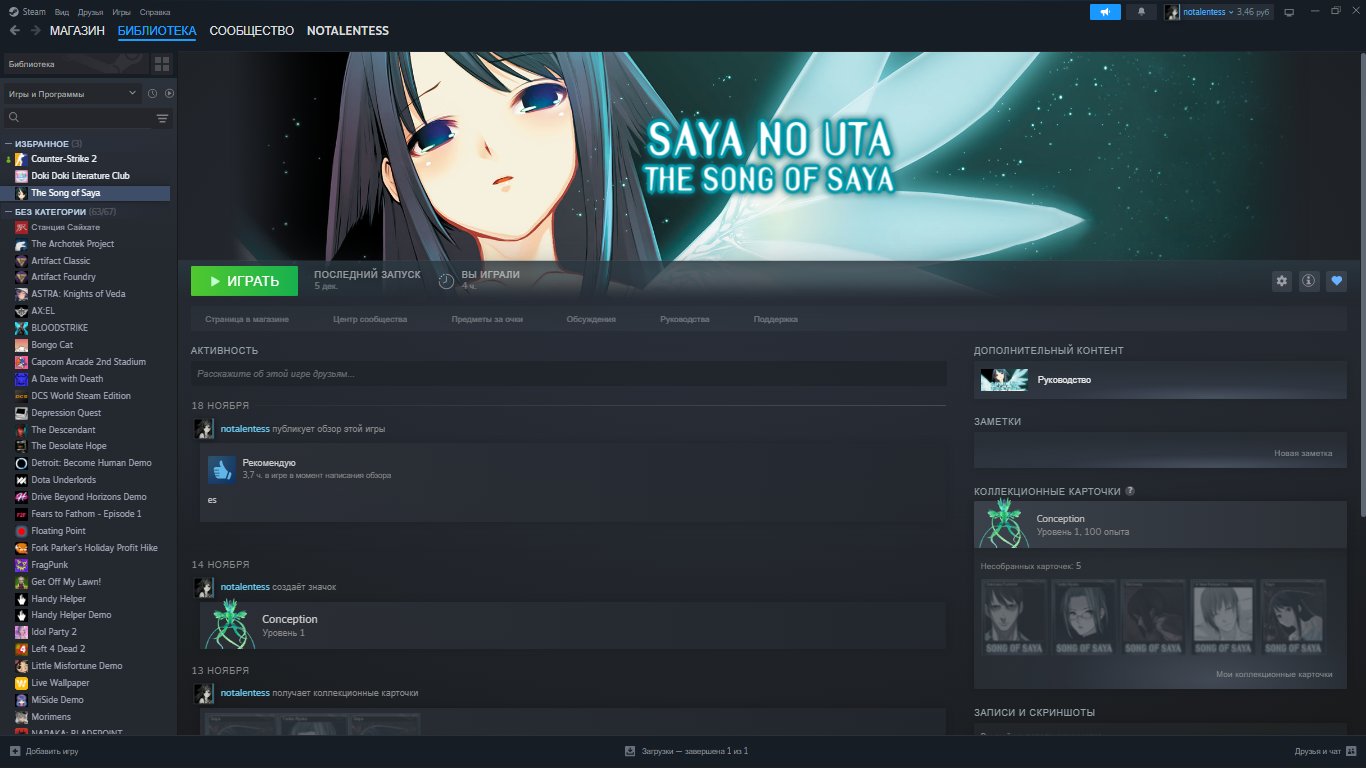The image size is (1366, 768).
Task: Open the notifications bell
Action: tap(1141, 12)
